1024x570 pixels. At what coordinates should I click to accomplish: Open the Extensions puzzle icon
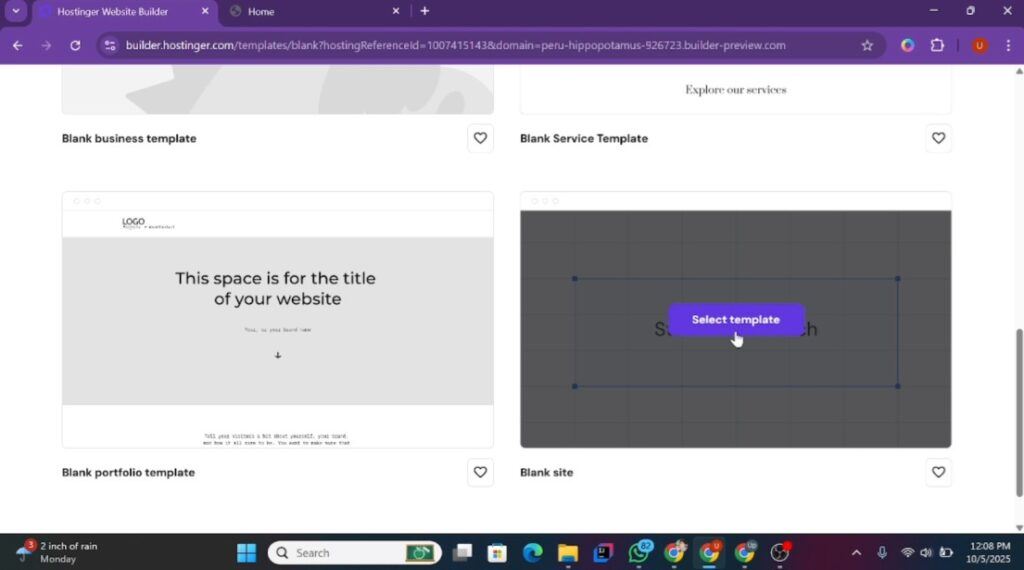(x=937, y=45)
